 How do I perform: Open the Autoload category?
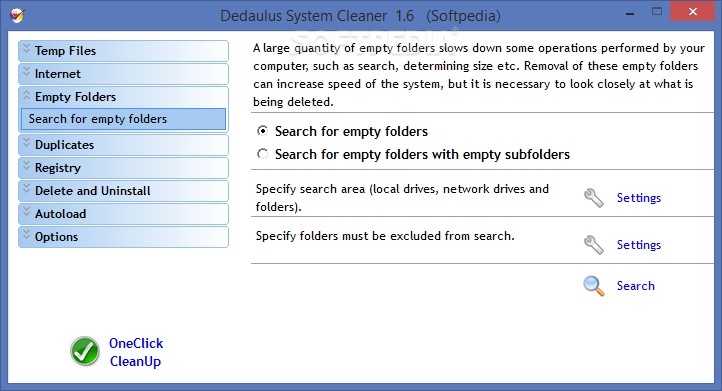[x=123, y=214]
